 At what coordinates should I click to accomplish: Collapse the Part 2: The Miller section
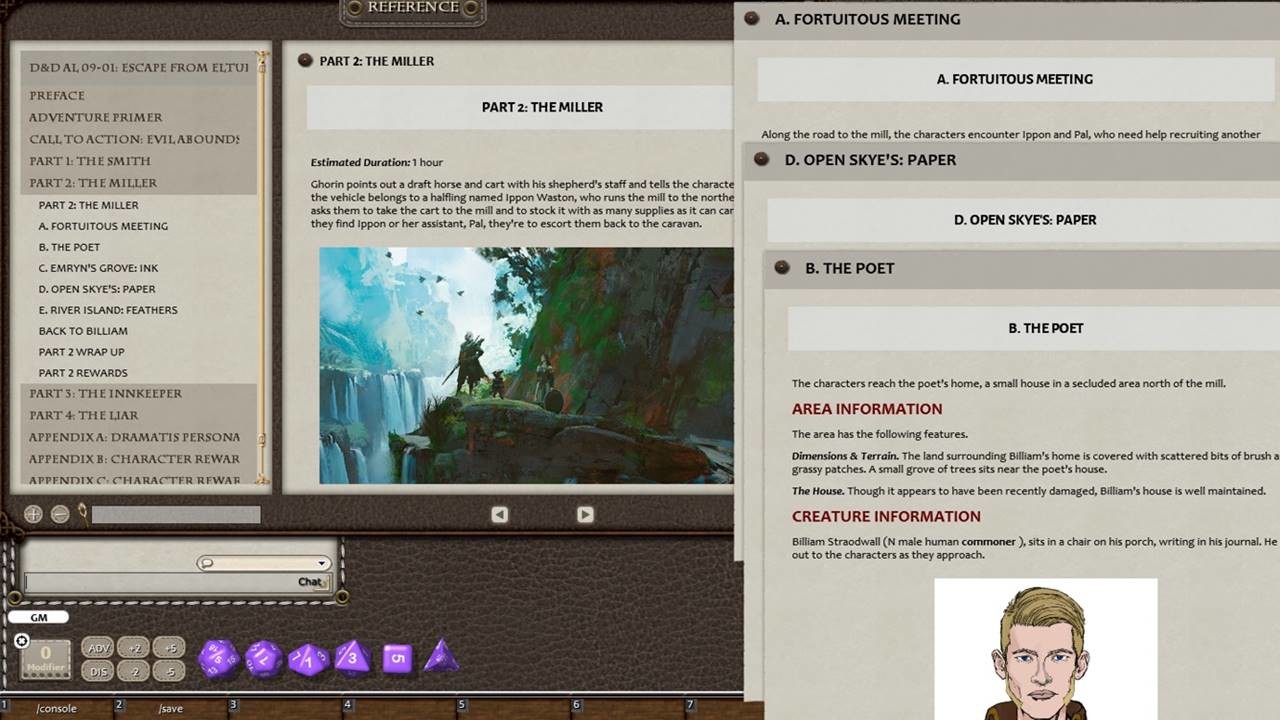coord(92,182)
